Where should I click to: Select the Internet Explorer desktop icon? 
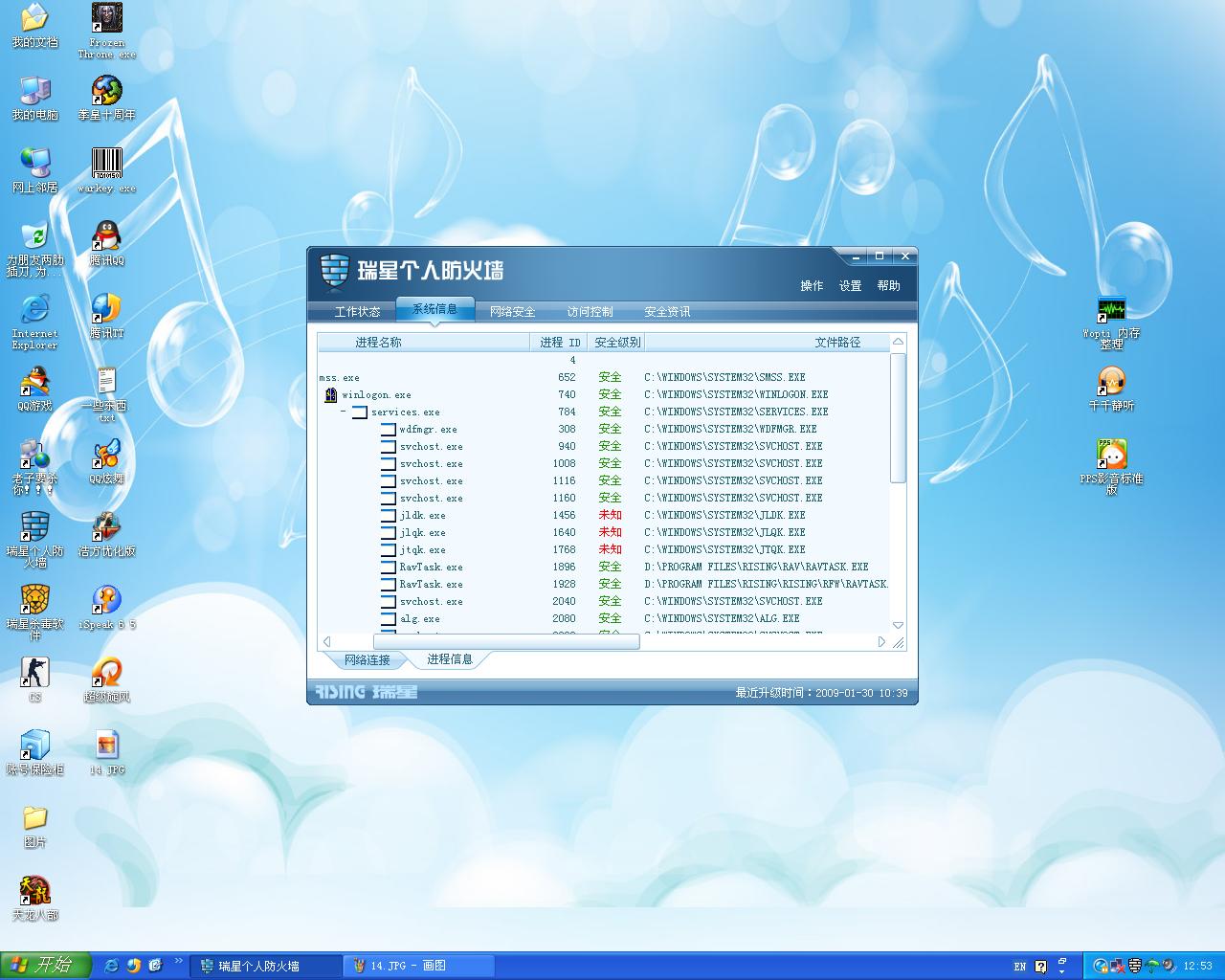coord(34,323)
